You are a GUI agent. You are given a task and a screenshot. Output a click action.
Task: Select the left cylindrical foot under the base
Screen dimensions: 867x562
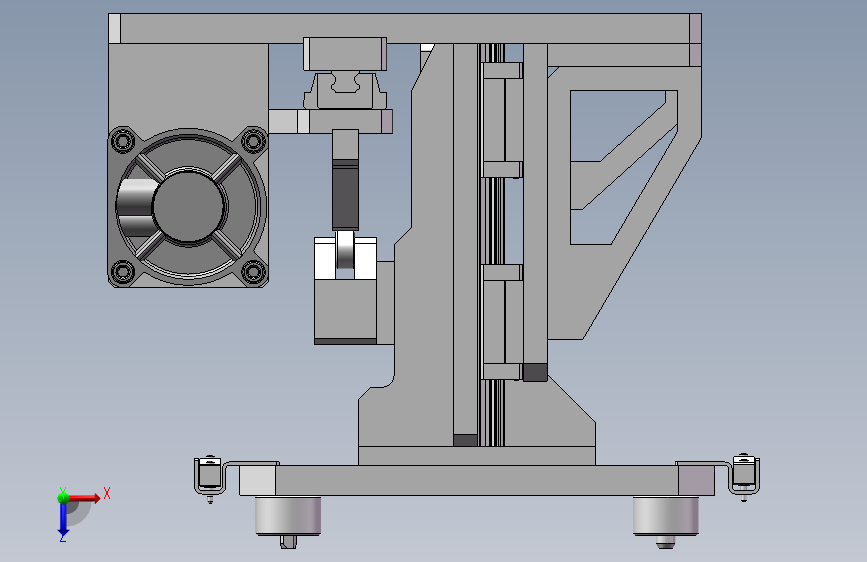pos(288,516)
